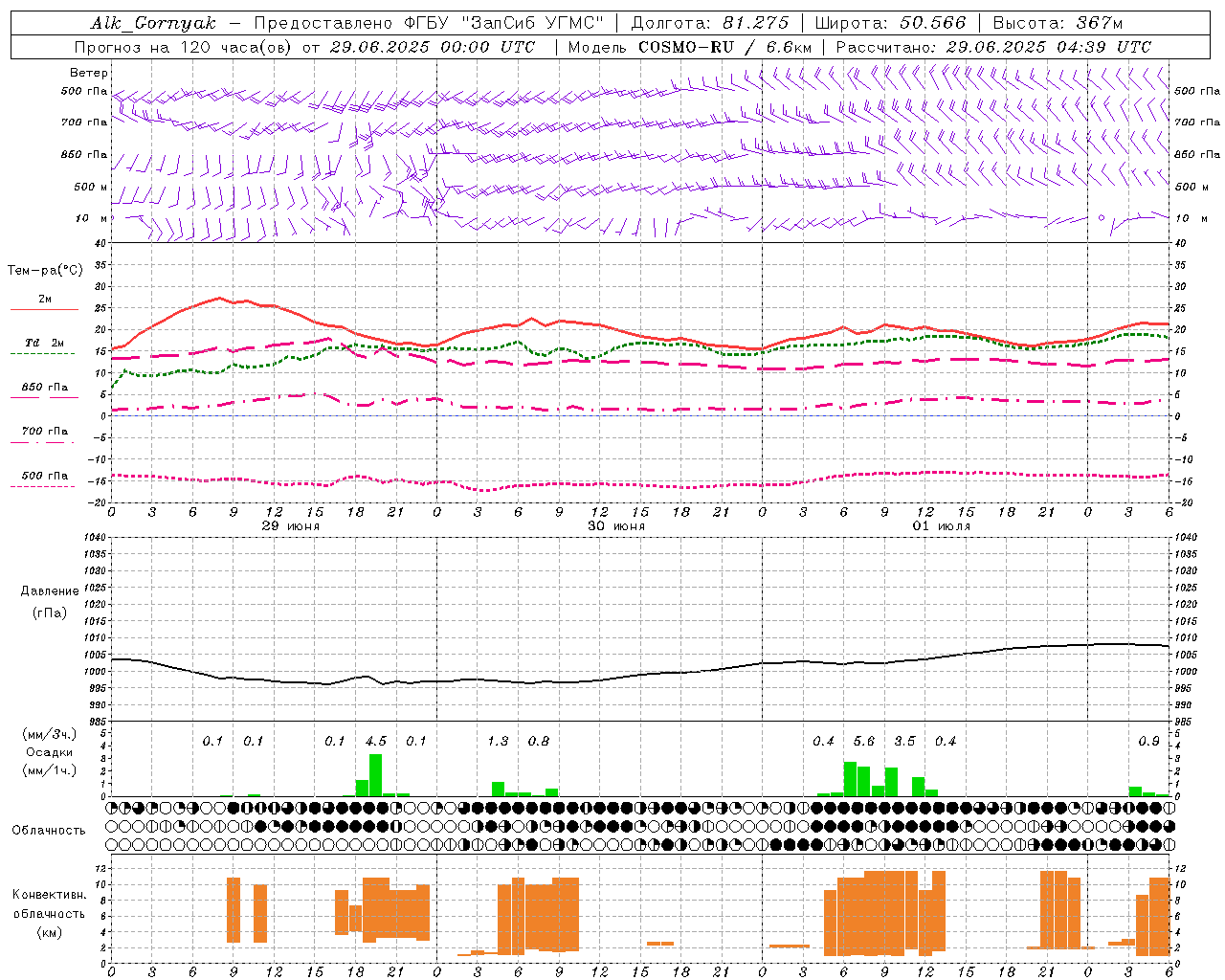
Task: Click the Td 2м legend entry
Action: [45, 343]
